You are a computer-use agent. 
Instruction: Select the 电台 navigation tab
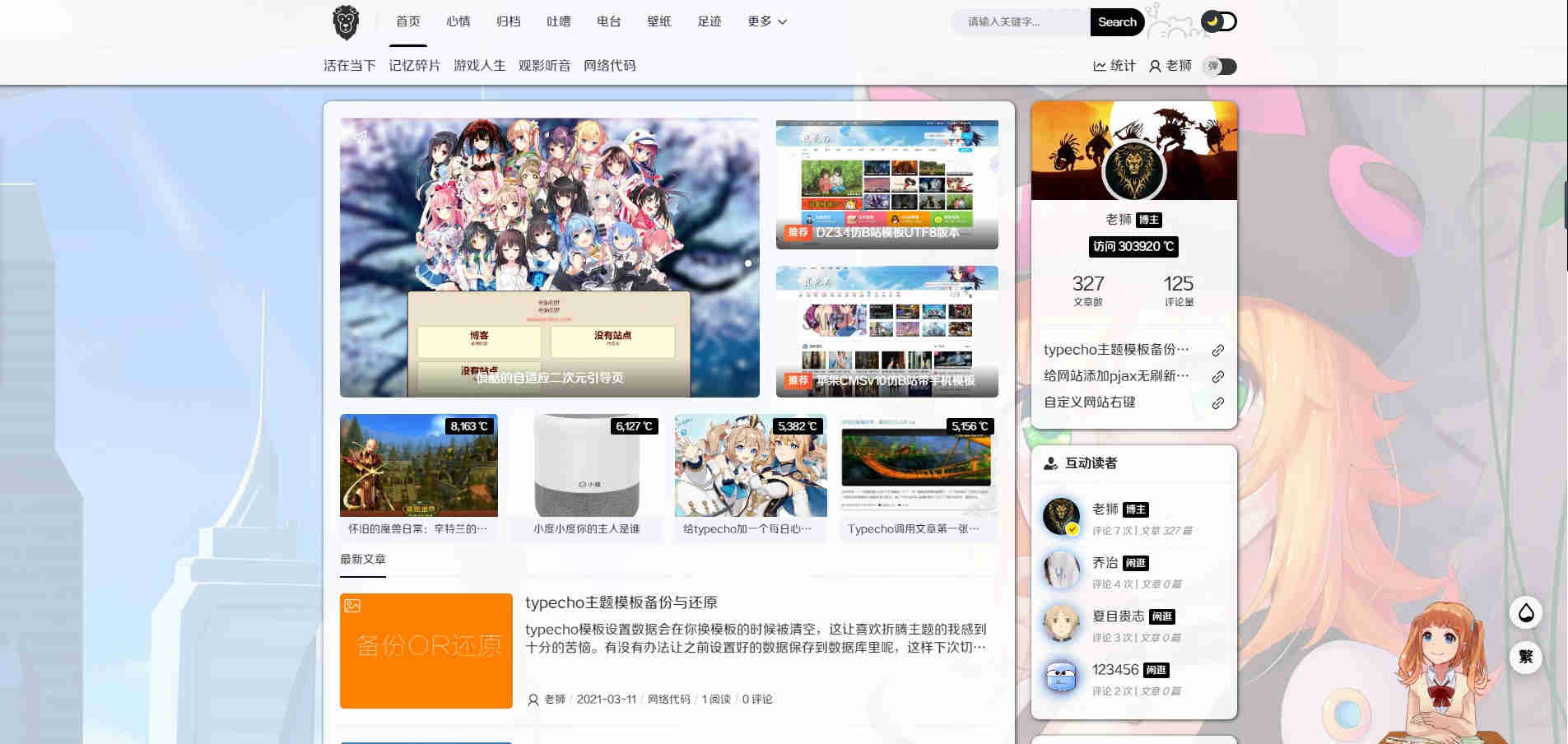tap(608, 22)
